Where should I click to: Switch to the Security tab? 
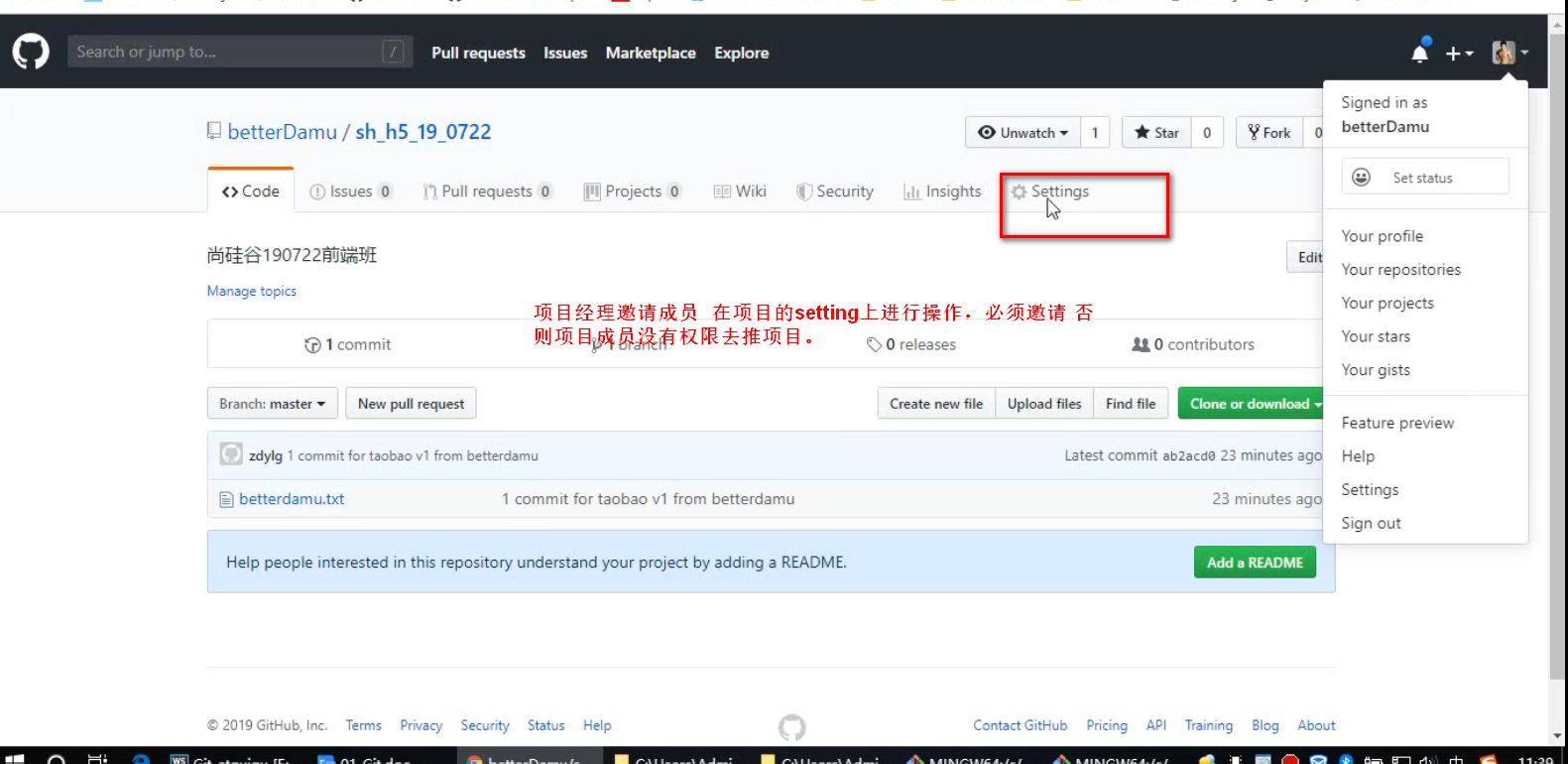click(x=835, y=191)
